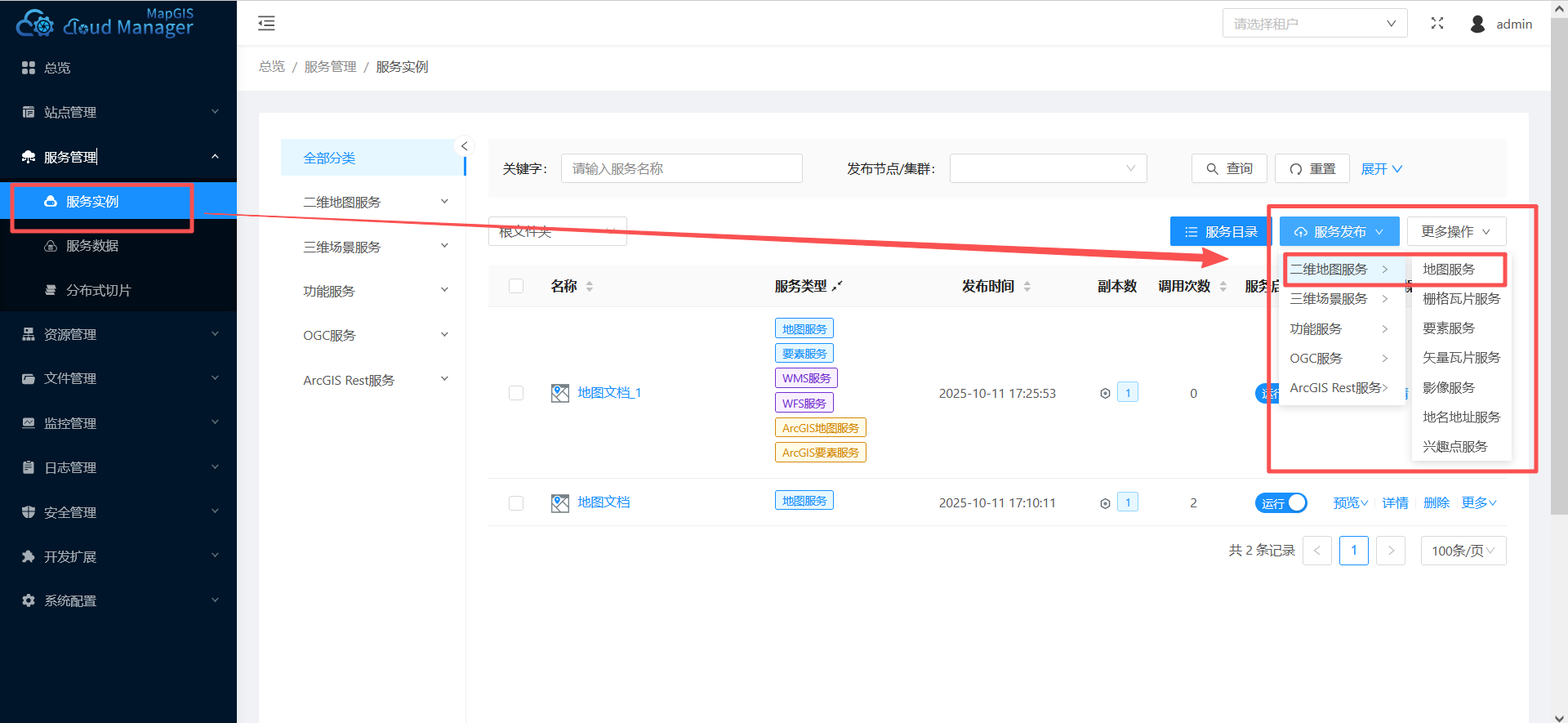The image size is (1568, 723).
Task: Click the 服务目录 button
Action: (x=1221, y=231)
